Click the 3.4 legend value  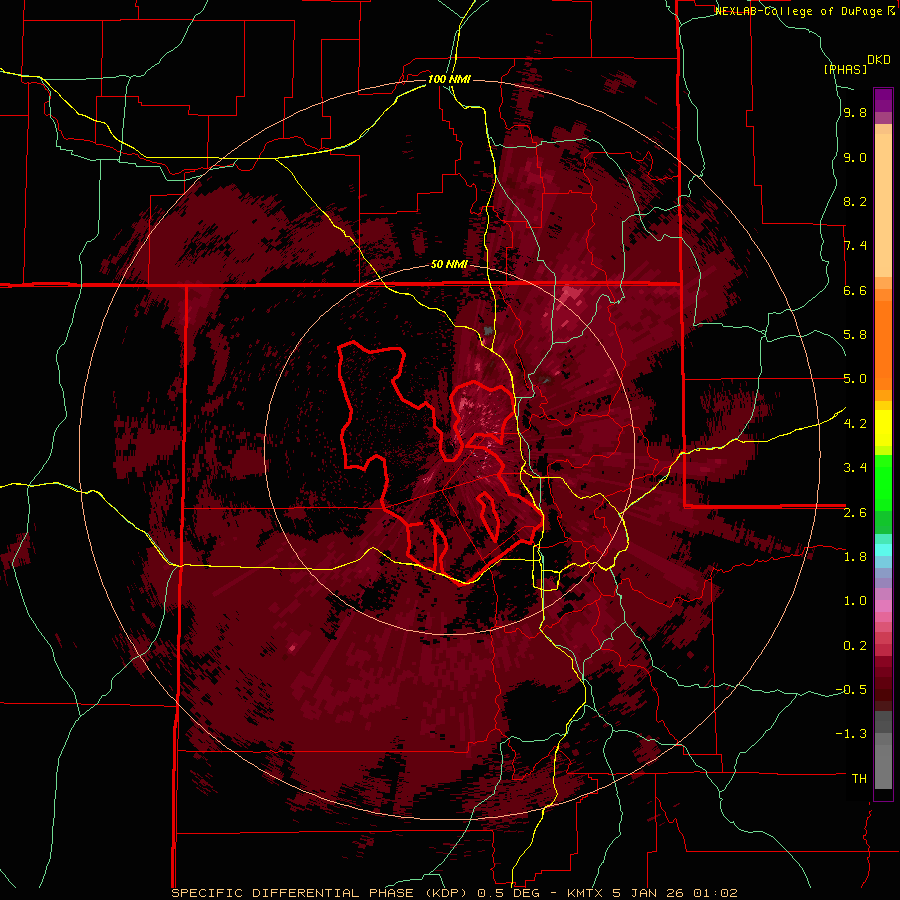855,468
